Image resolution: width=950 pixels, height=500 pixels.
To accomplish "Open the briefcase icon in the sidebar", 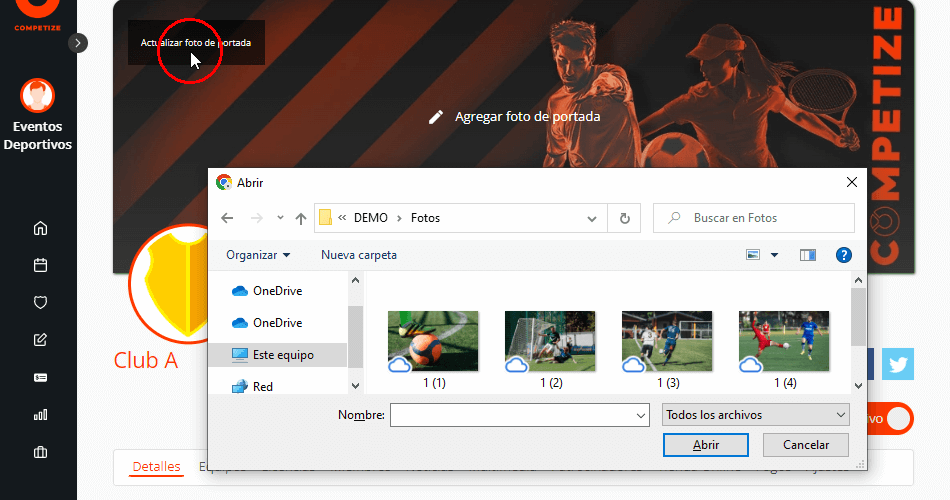I will click(40, 452).
